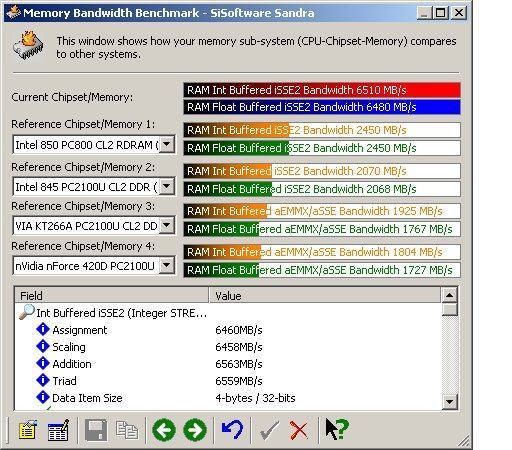Click the info icon beside Assignment

click(x=43, y=329)
